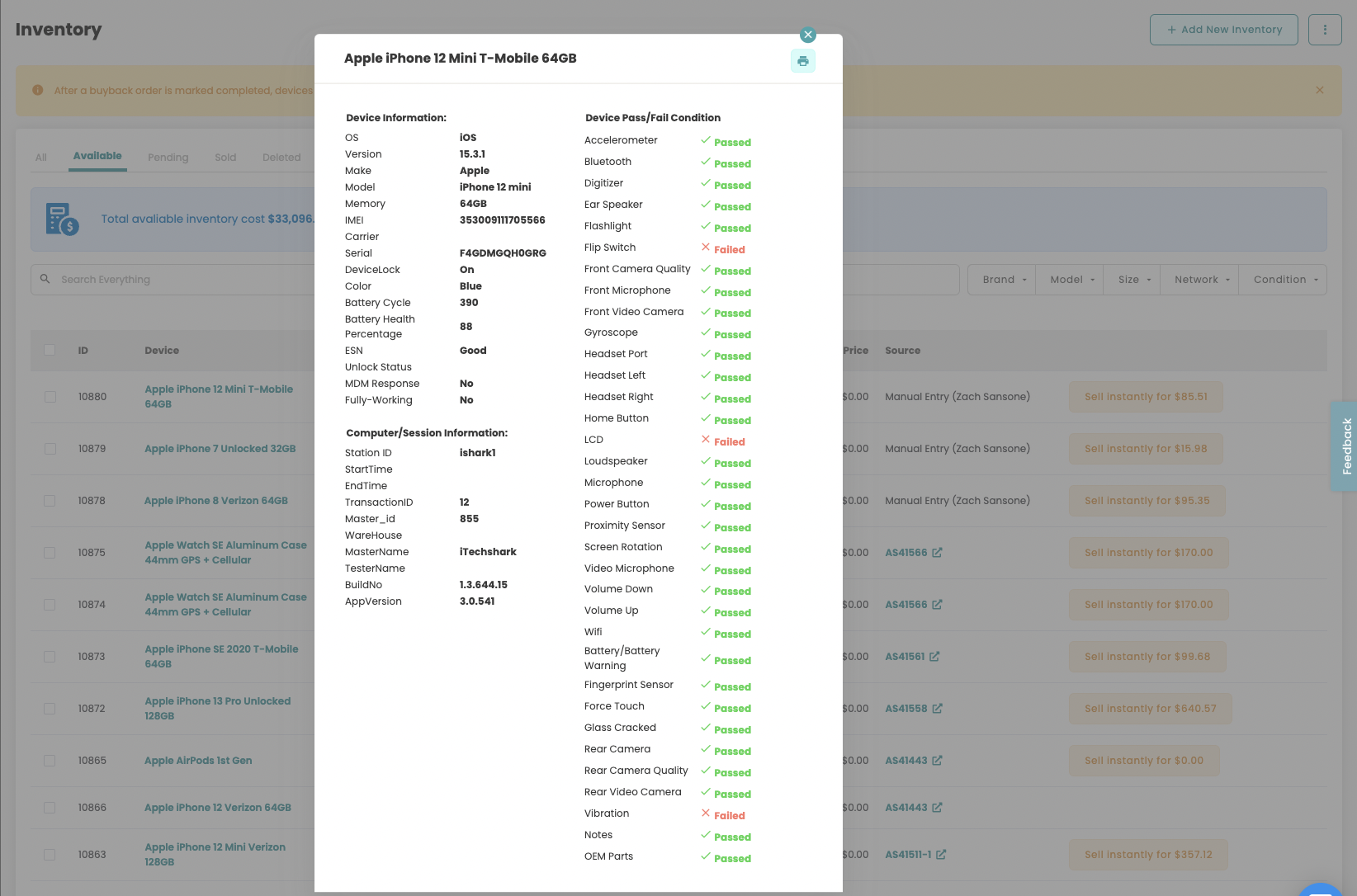Open the Brand filter dropdown

pyautogui.click(x=1003, y=280)
